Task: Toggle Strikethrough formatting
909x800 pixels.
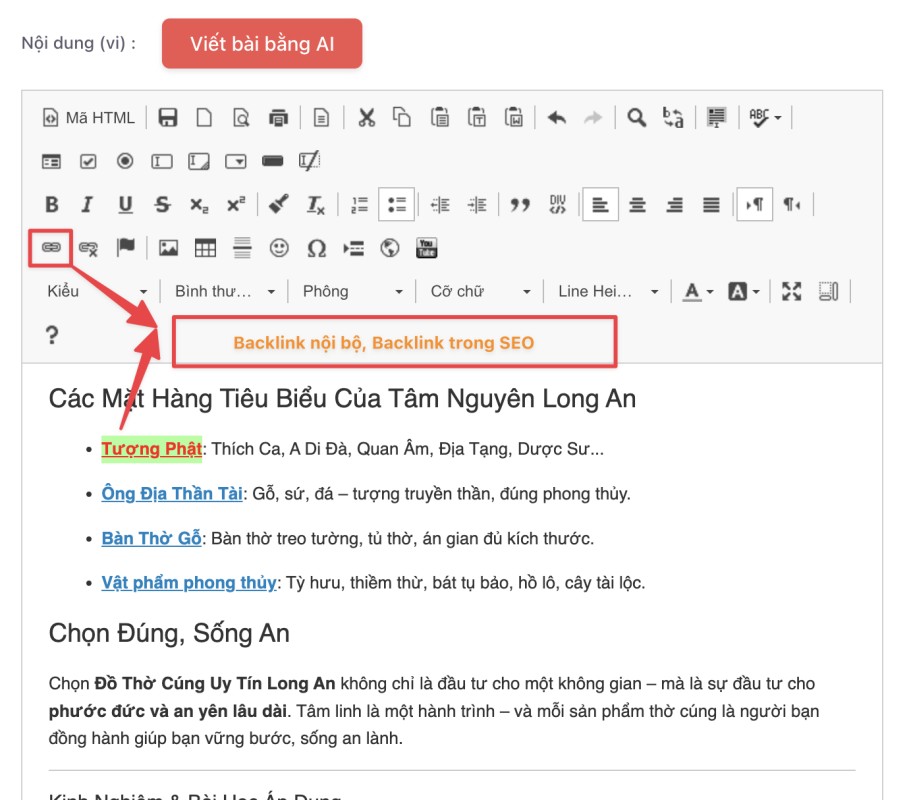Action: pyautogui.click(x=162, y=205)
